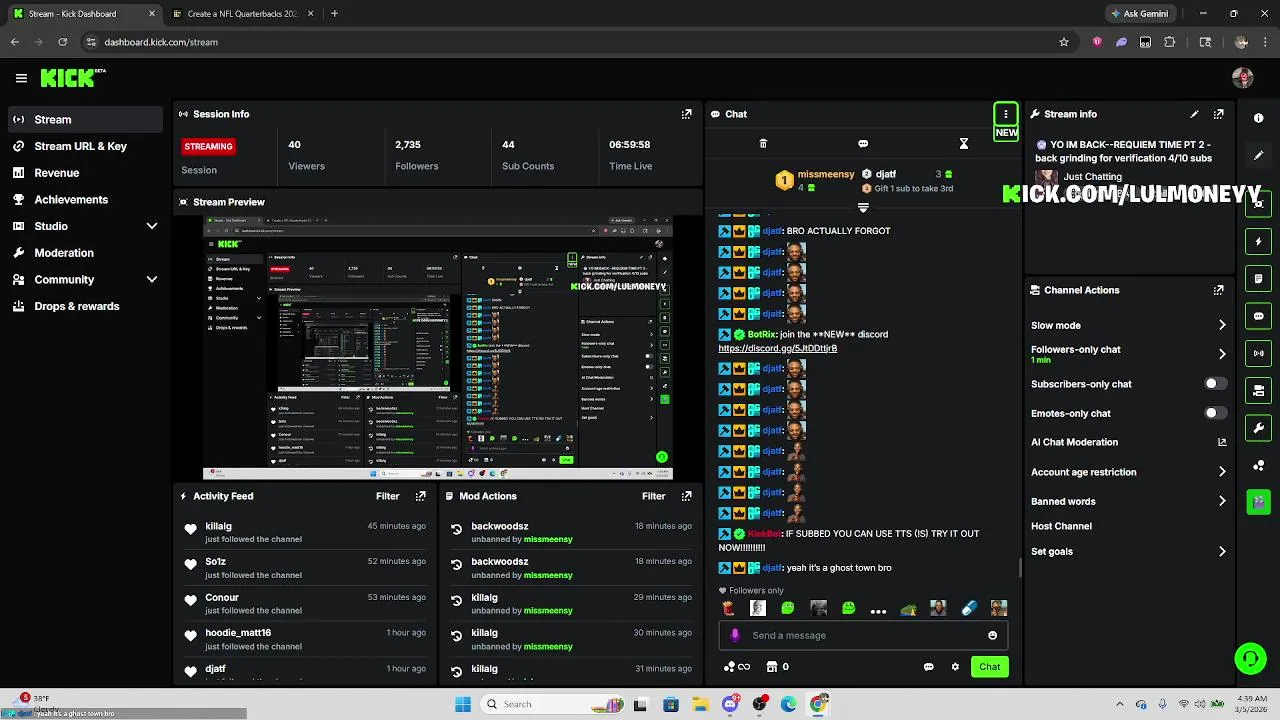Open Banned words arrow
This screenshot has height=720, width=1280.
[x=1222, y=501]
